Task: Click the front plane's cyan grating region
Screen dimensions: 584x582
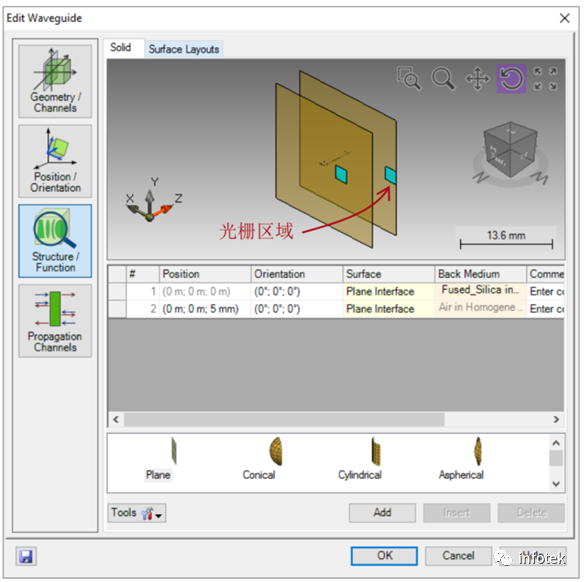Action: pos(341,174)
